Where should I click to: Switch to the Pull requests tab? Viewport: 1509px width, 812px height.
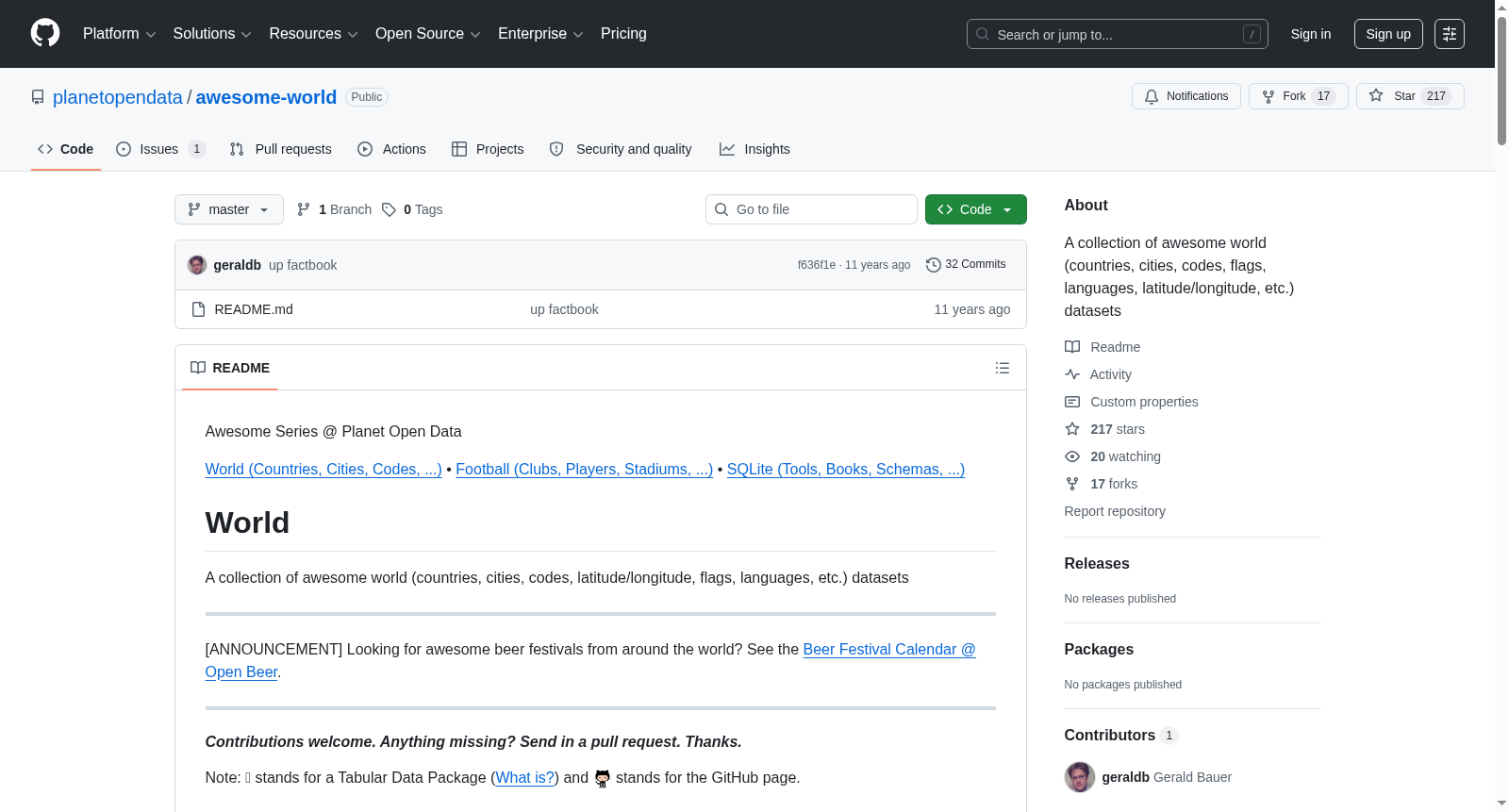281,149
